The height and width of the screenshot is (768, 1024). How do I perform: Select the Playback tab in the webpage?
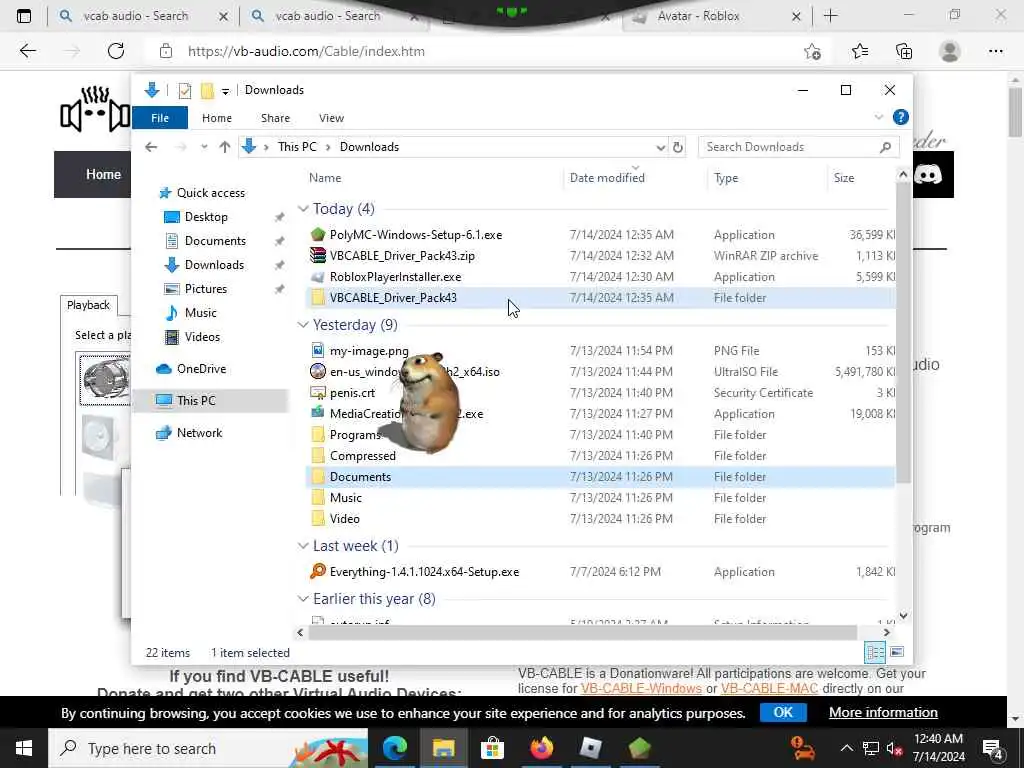pos(88,305)
